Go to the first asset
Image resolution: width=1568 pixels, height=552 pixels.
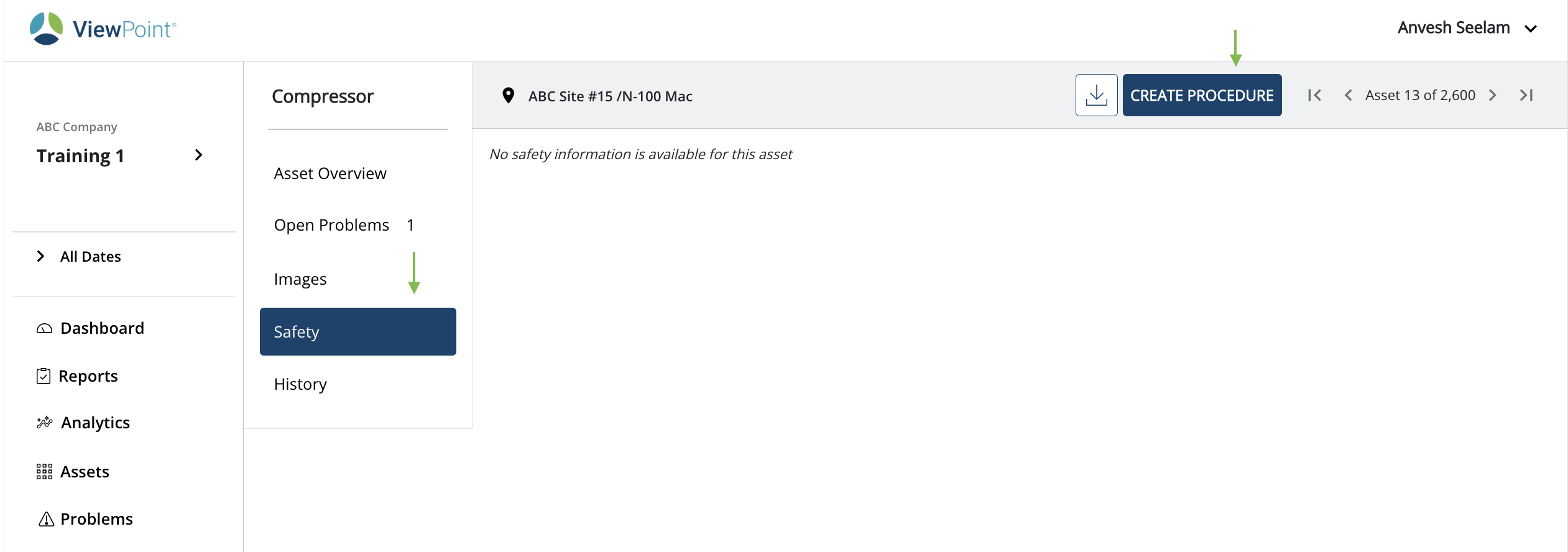click(x=1314, y=95)
